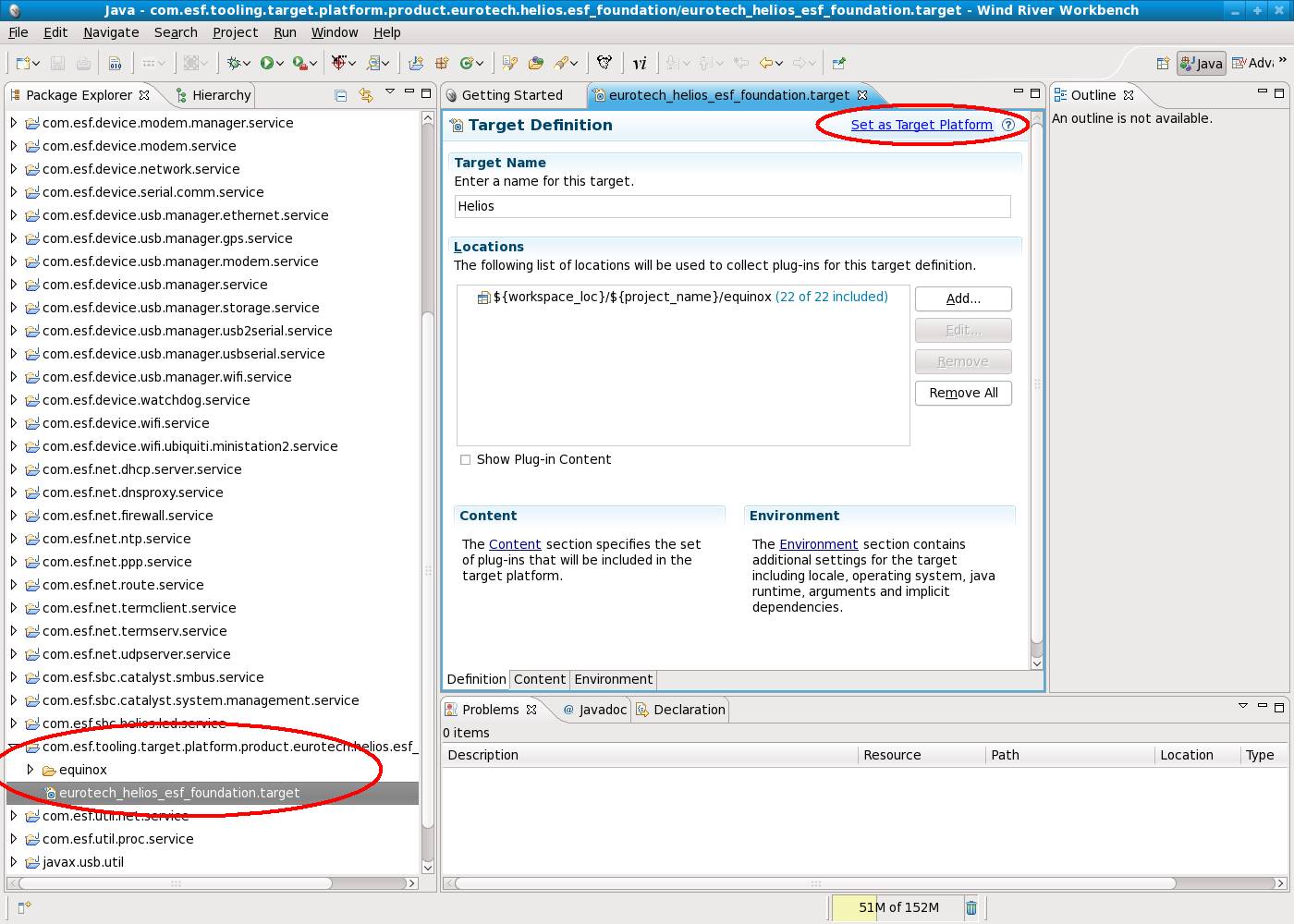Image resolution: width=1294 pixels, height=924 pixels.
Task: Click the Remove All button
Action: (x=963, y=393)
